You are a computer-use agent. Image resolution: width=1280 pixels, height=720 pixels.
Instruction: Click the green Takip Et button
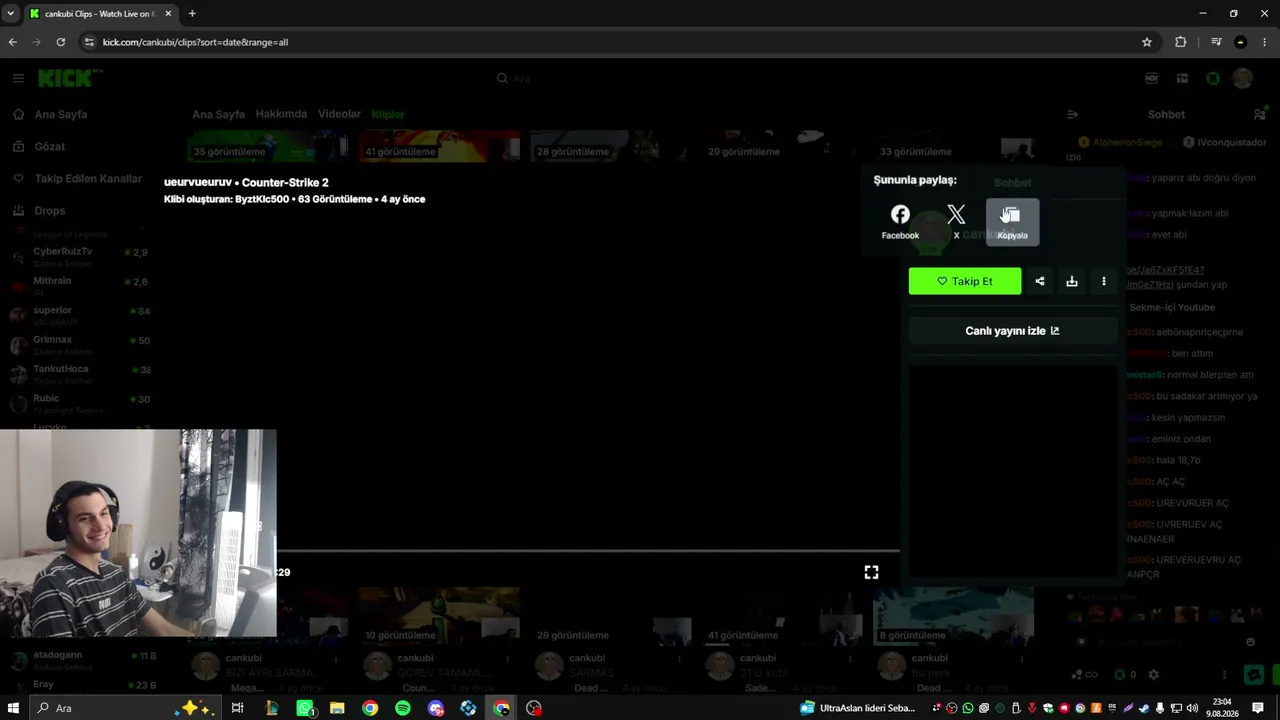point(965,281)
